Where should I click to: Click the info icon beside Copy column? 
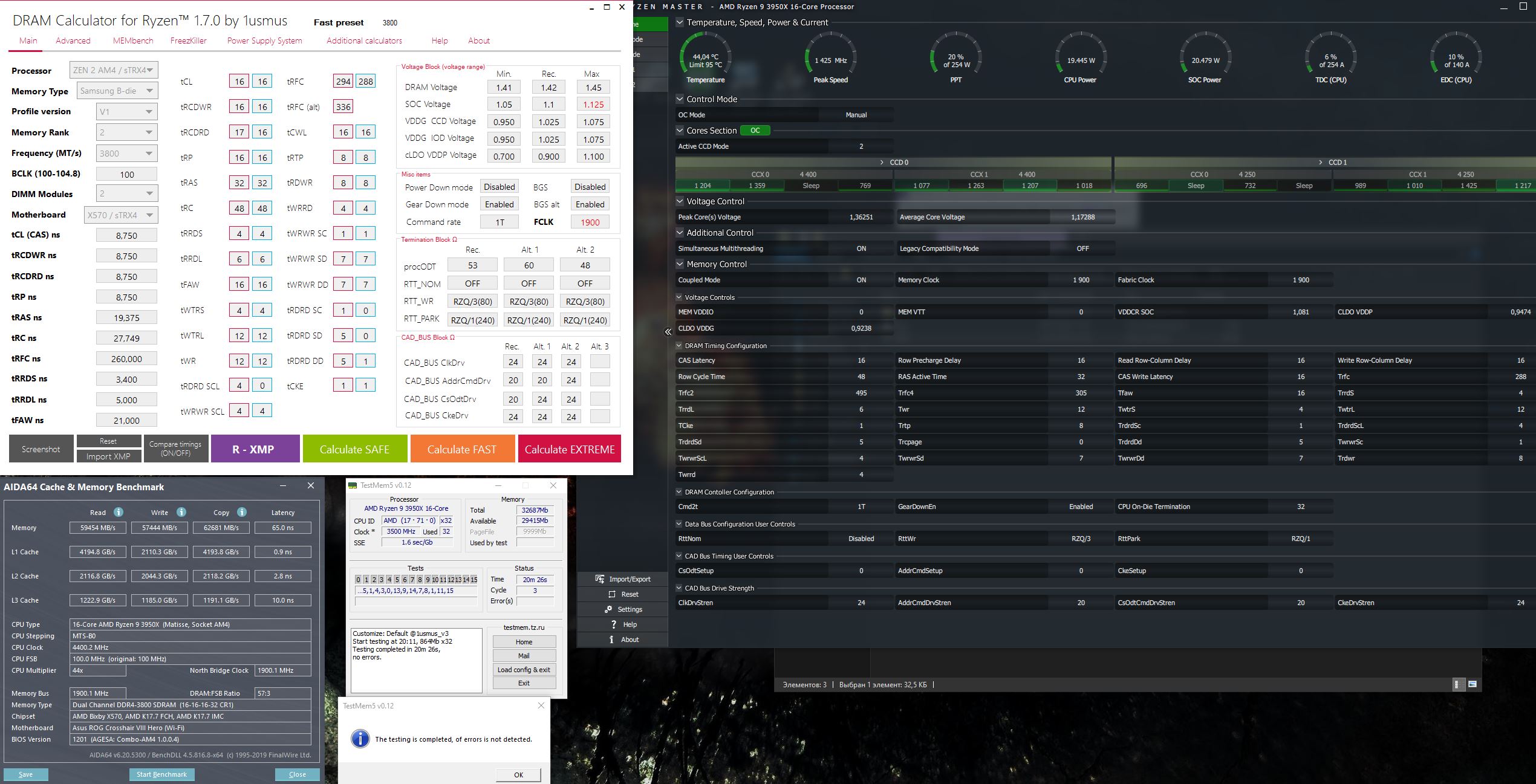242,512
